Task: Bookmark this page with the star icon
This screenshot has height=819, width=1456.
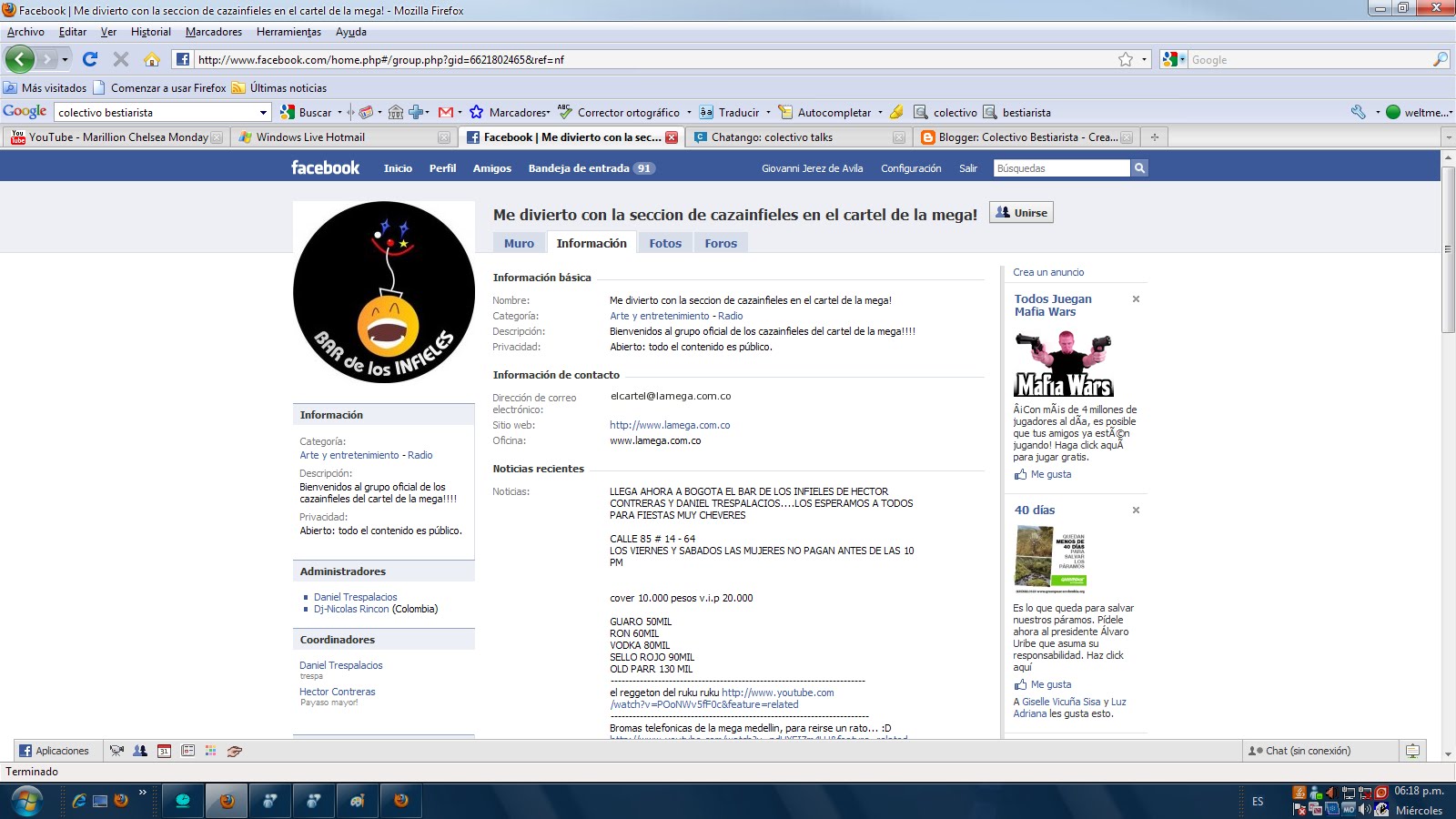Action: point(1126,59)
